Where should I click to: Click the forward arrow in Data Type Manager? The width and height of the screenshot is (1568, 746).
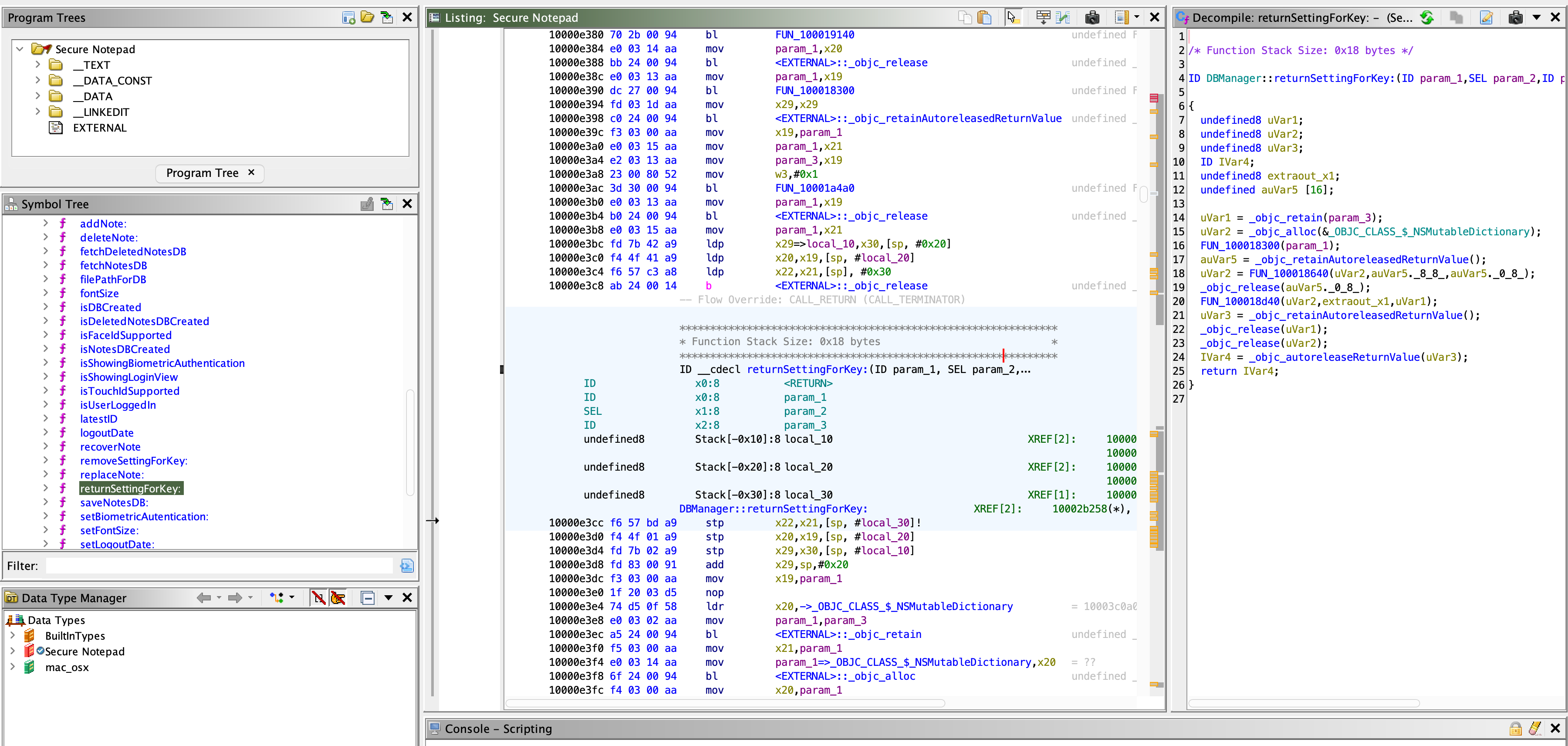coord(235,598)
